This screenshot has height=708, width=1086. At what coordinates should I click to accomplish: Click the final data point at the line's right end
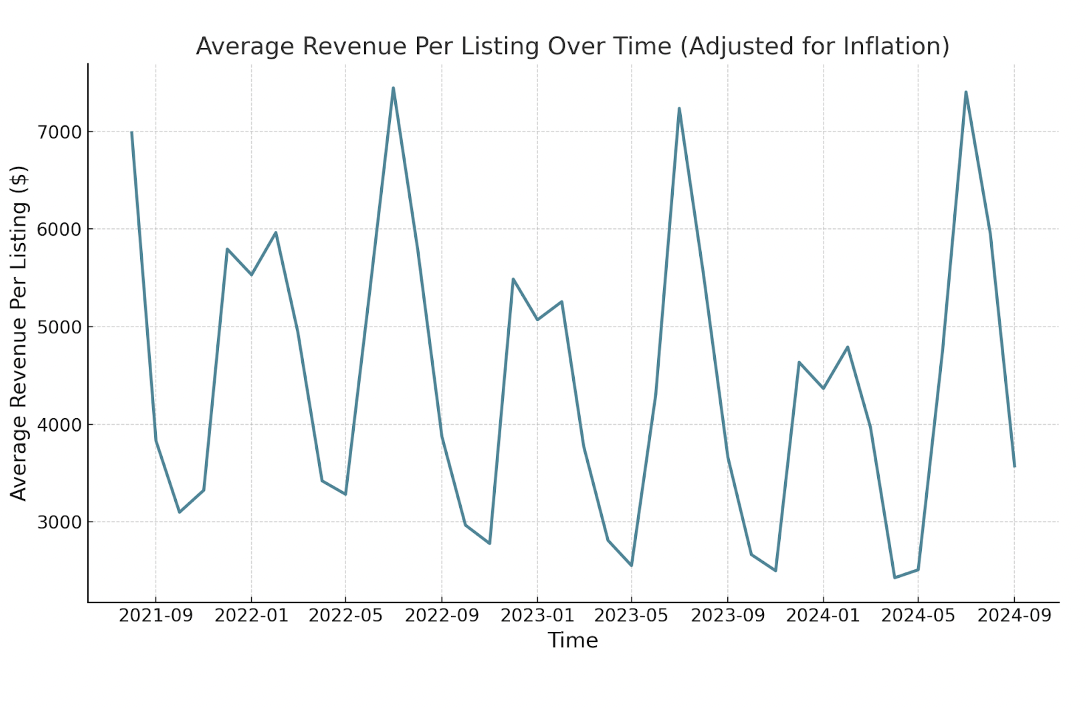pyautogui.click(x=1014, y=466)
